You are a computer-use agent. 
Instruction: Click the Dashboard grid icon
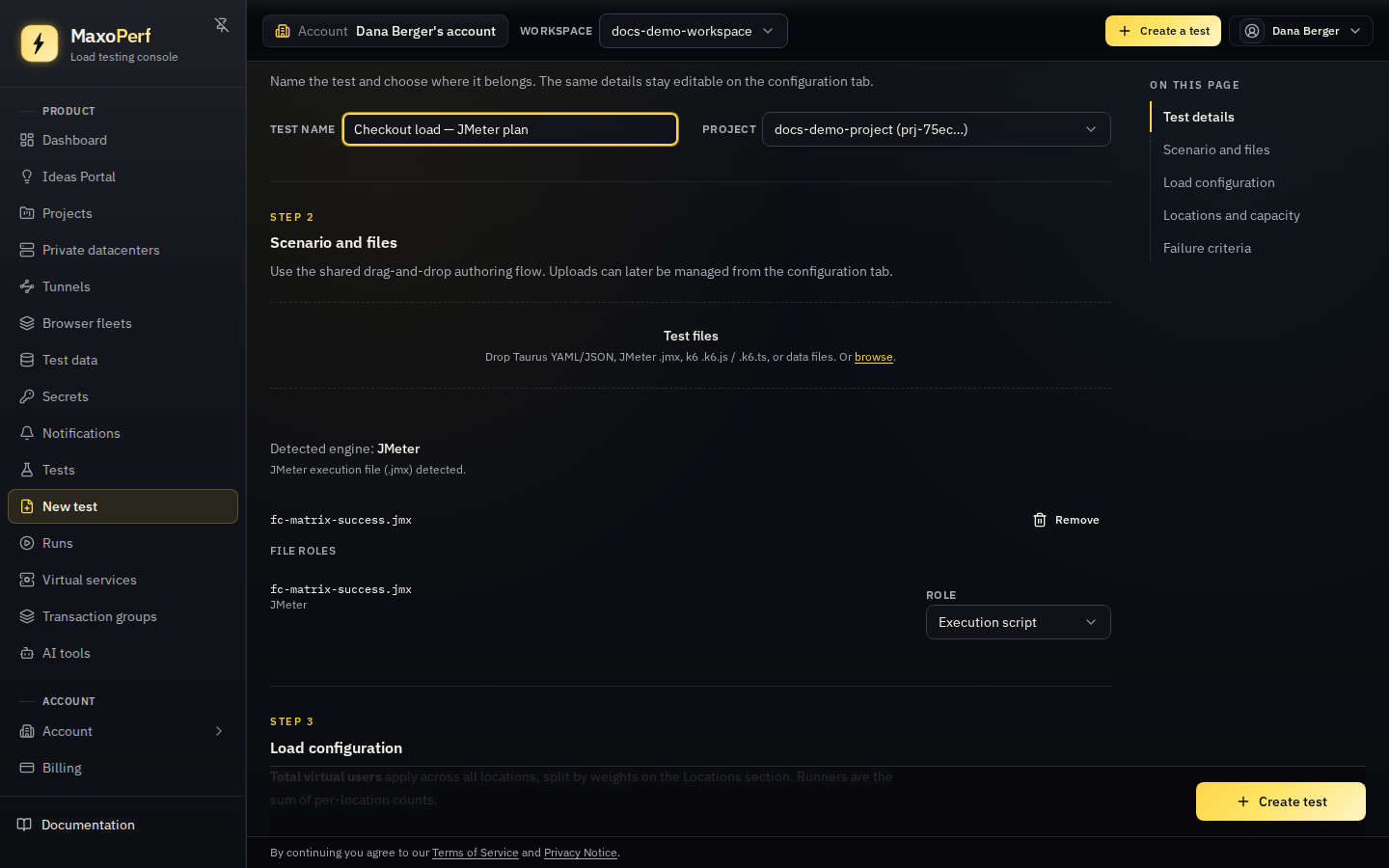click(x=27, y=140)
